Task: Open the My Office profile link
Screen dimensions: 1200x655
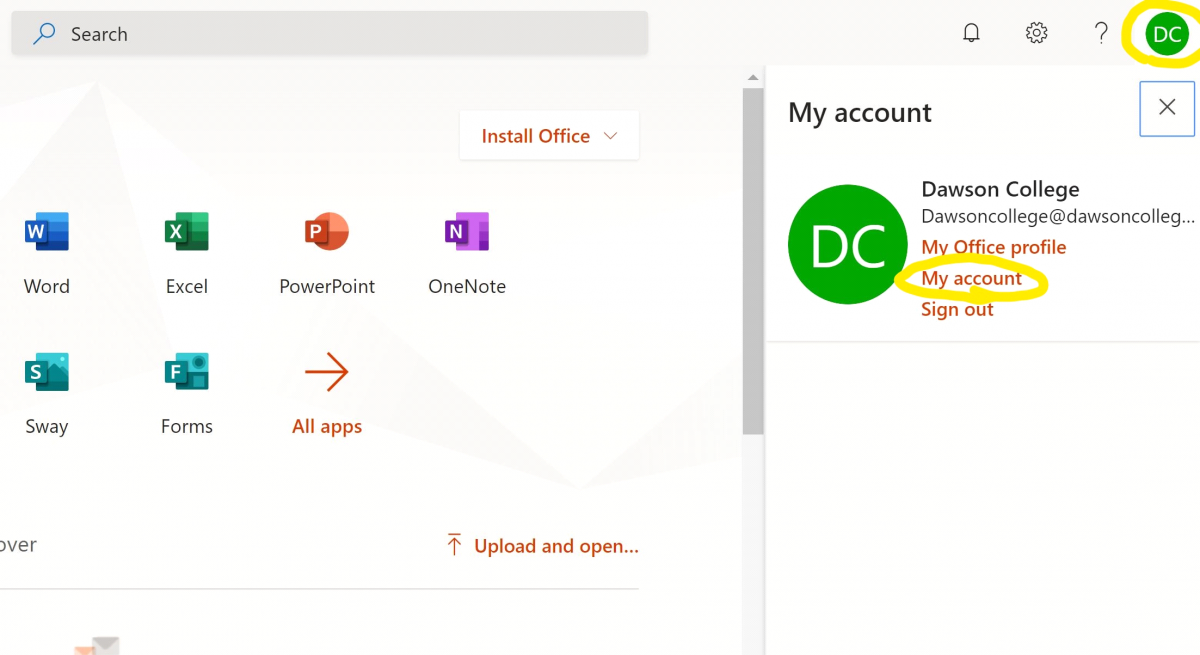Action: pyautogui.click(x=994, y=247)
